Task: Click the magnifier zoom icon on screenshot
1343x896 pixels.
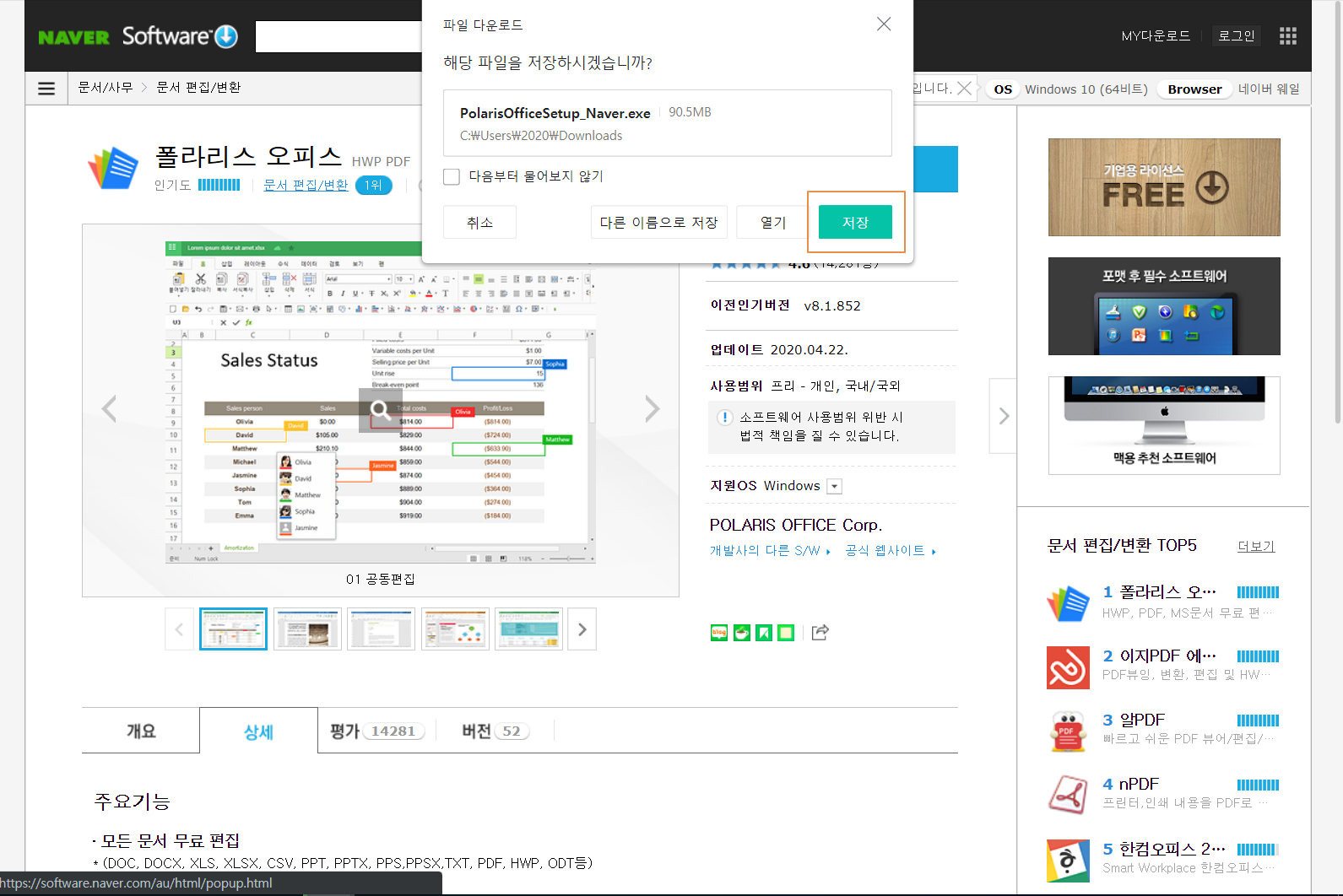Action: pos(380,410)
